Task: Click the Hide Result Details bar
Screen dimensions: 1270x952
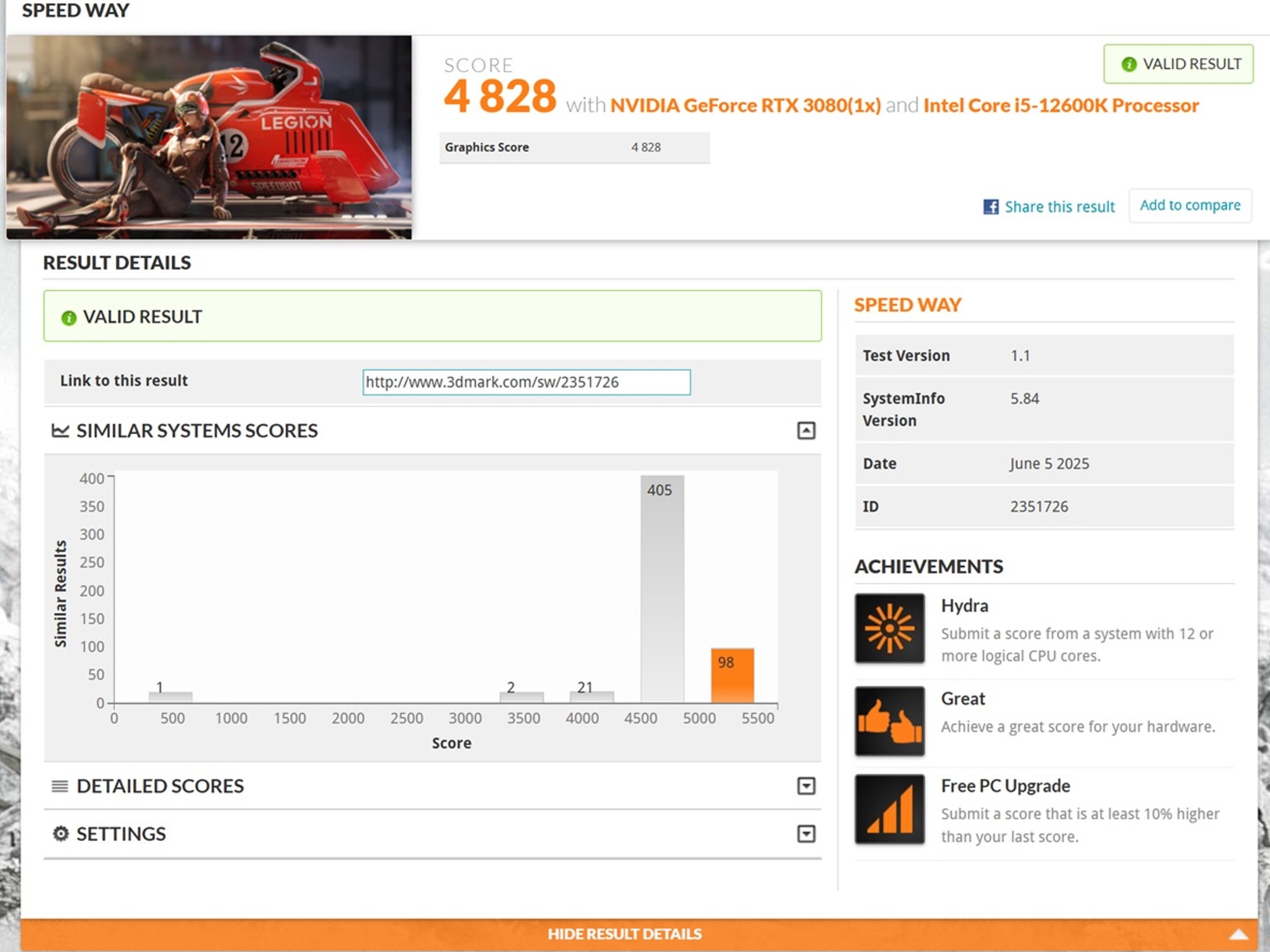Action: [624, 933]
